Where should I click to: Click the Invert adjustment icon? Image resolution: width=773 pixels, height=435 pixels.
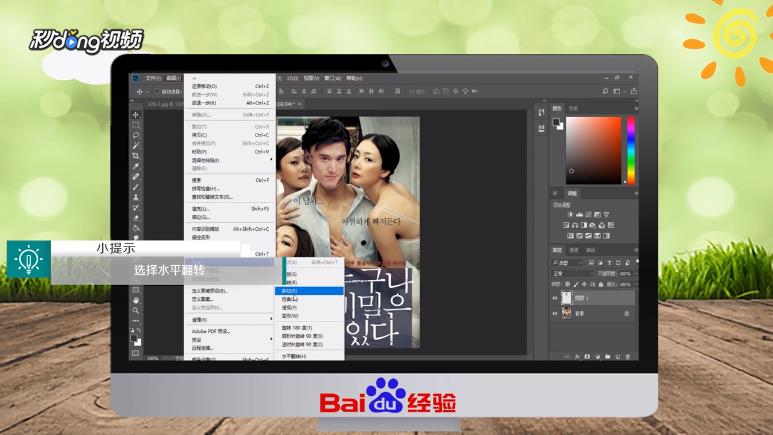tap(570, 236)
